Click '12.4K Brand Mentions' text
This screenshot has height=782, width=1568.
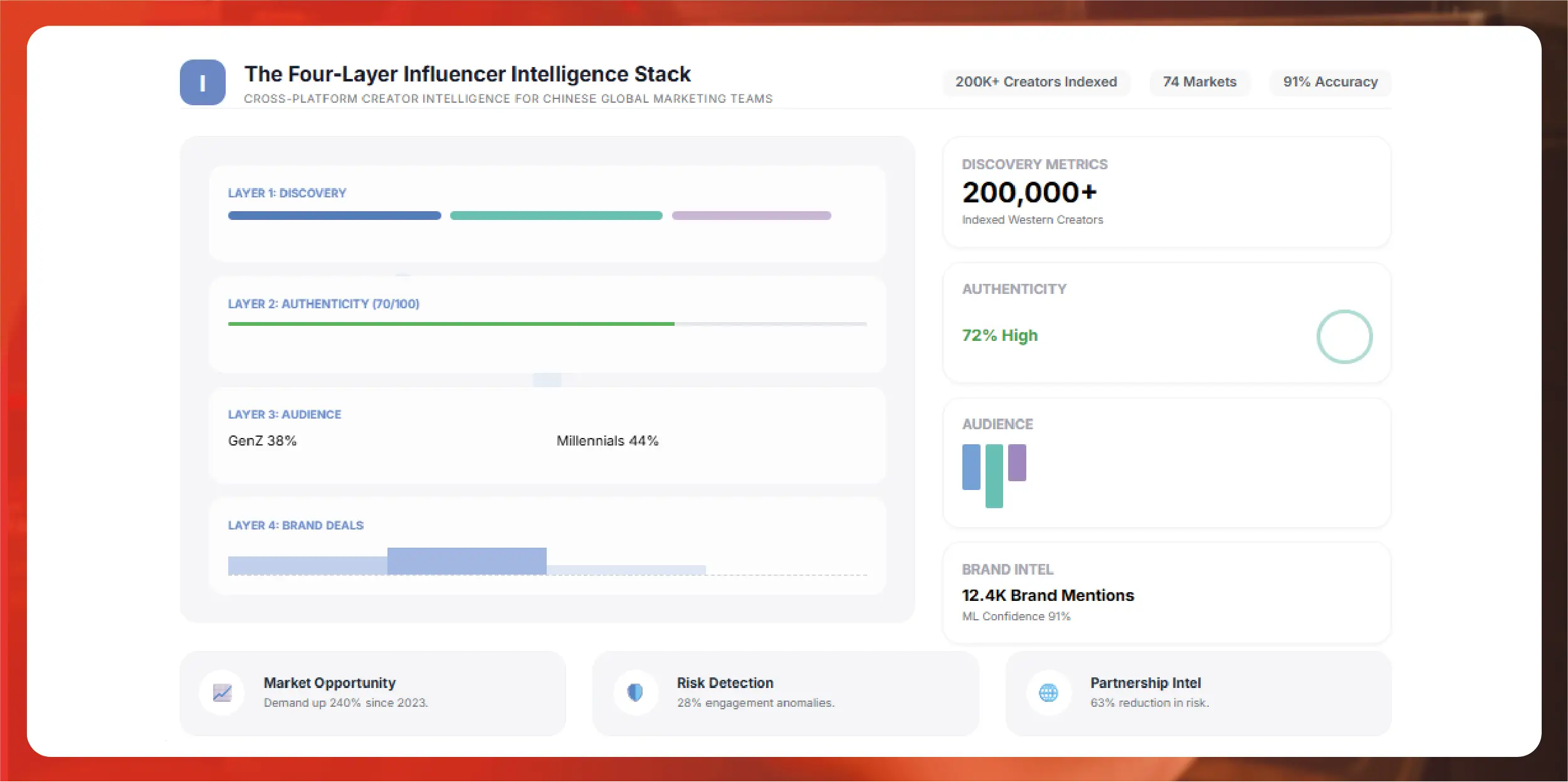(1048, 595)
